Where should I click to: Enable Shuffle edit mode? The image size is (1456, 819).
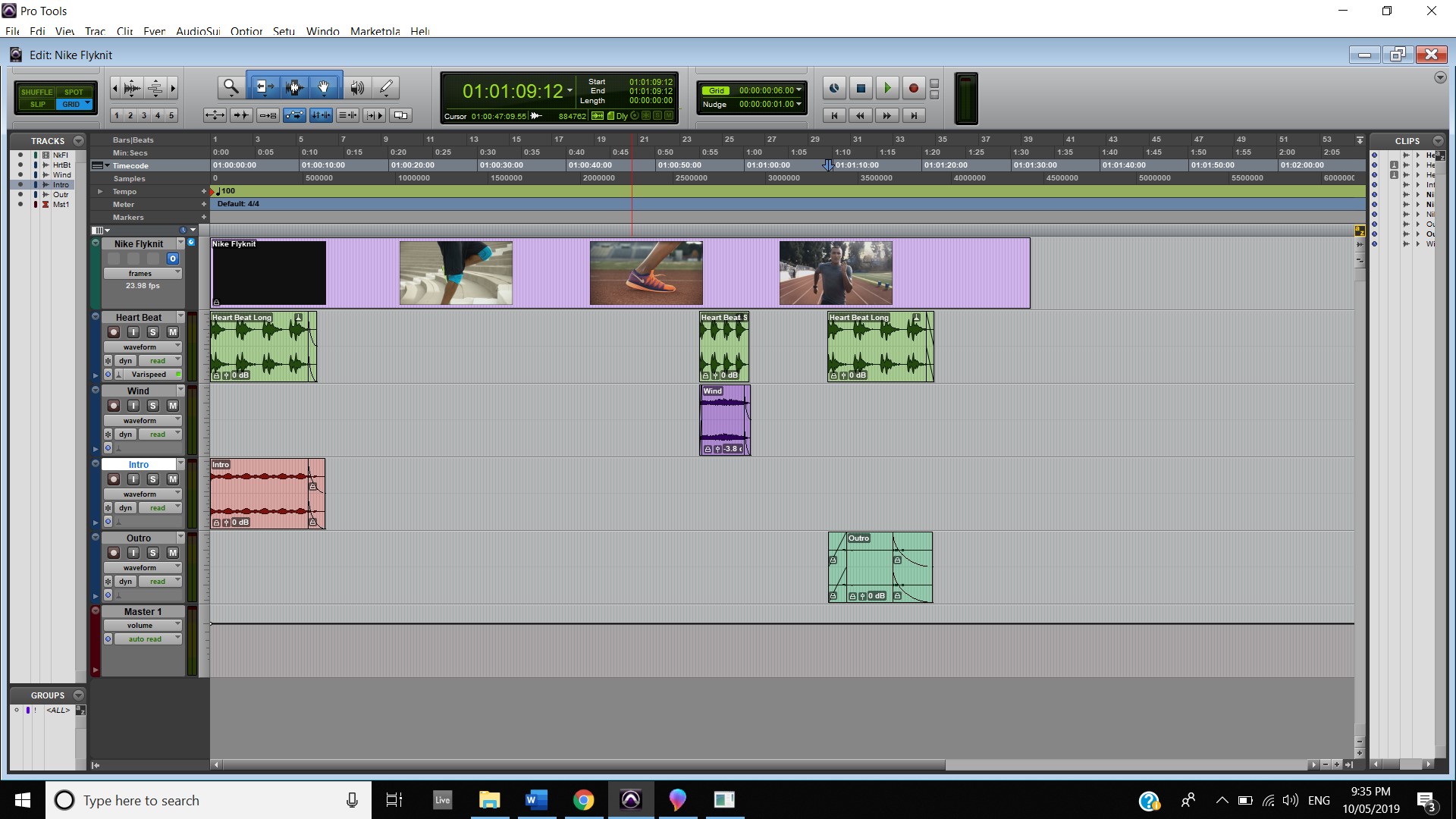pyautogui.click(x=36, y=92)
